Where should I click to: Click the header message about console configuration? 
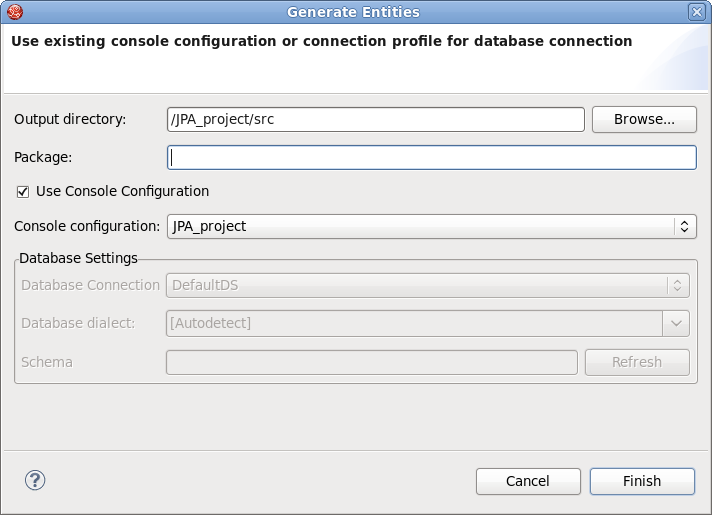(x=321, y=41)
